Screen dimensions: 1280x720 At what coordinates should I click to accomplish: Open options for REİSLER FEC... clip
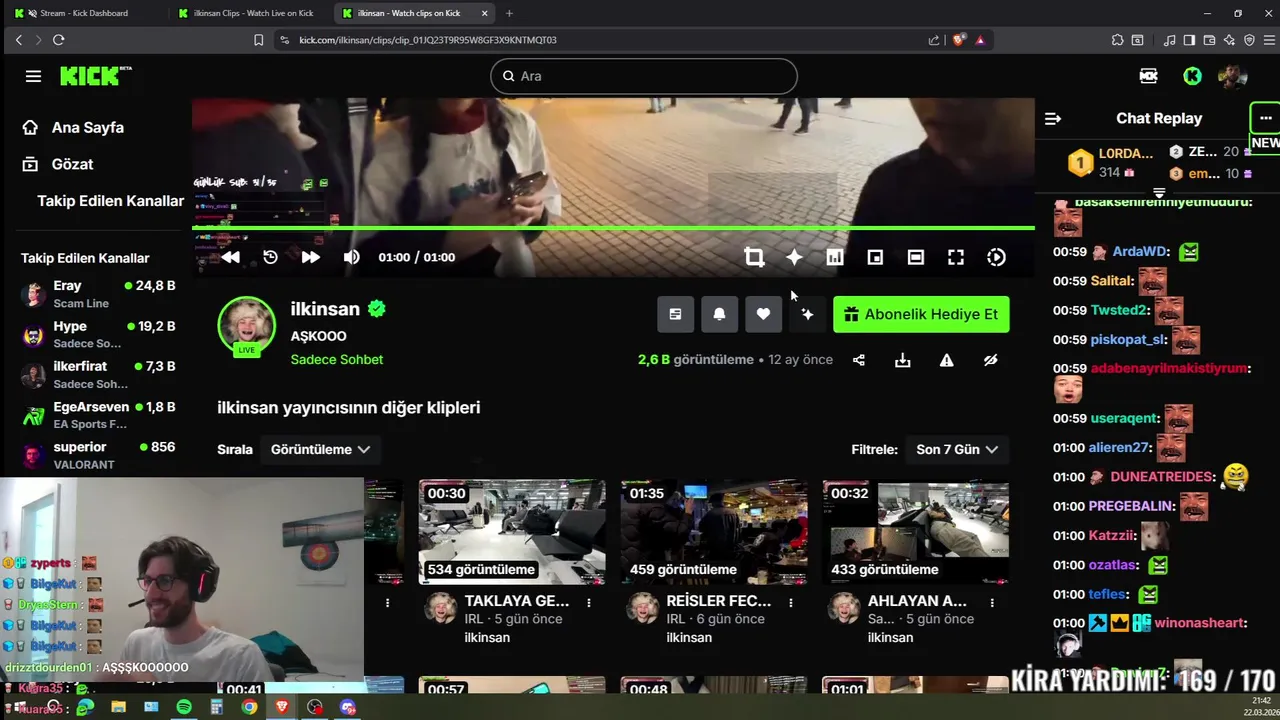tap(791, 603)
